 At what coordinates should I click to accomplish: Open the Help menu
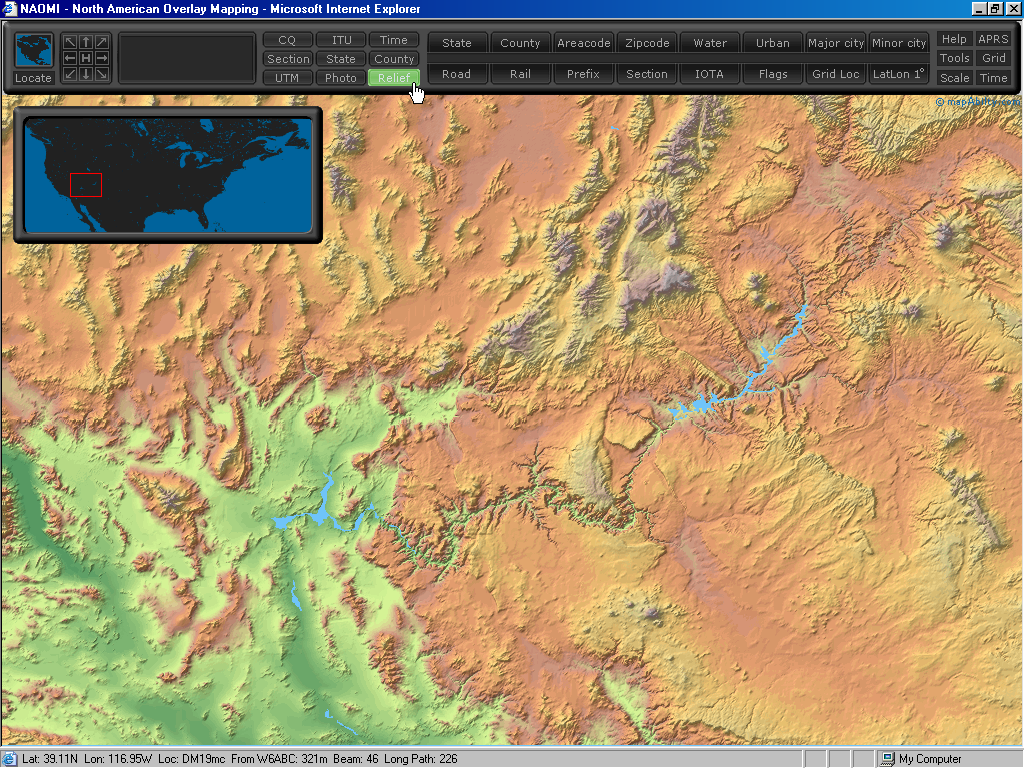click(954, 39)
